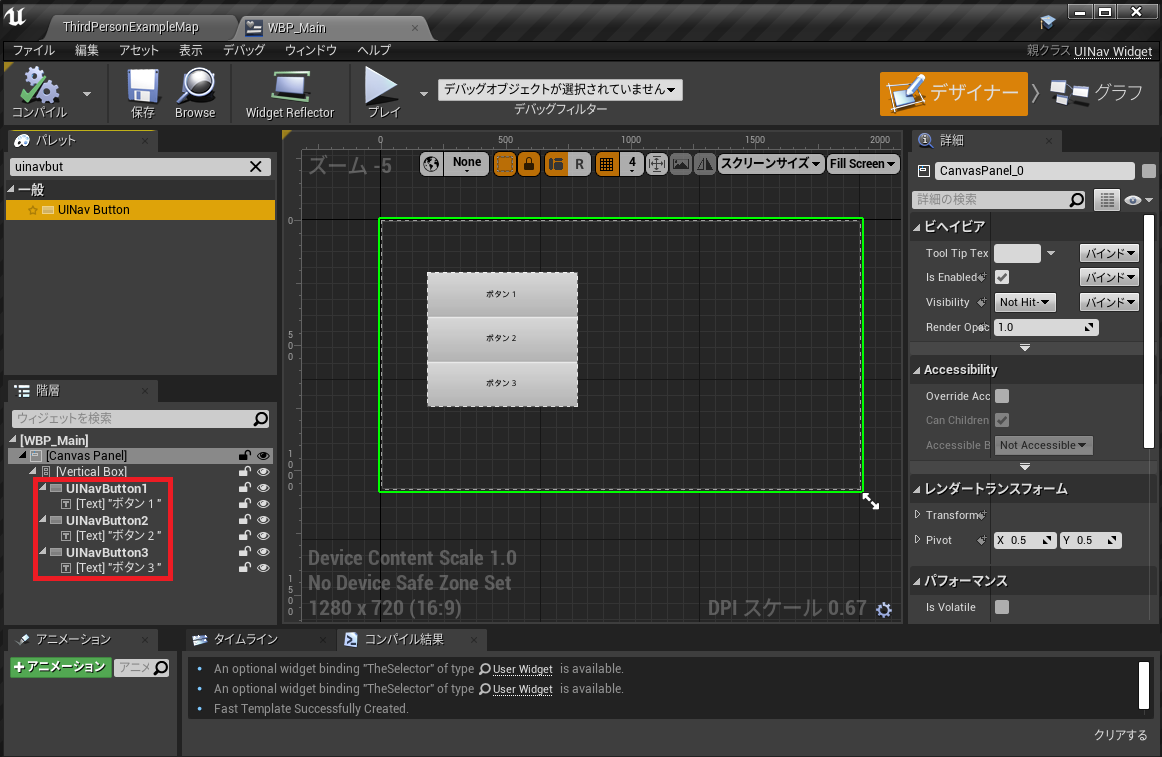1162x757 pixels.
Task: Switch to the タイムライン tab
Action: click(x=245, y=639)
